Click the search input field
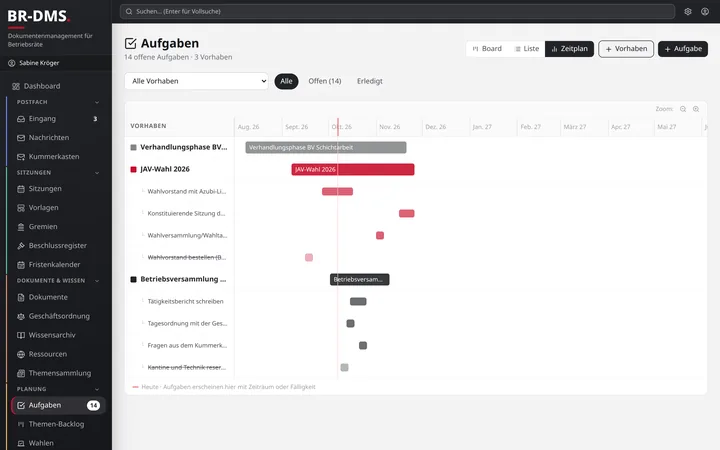The height and width of the screenshot is (450, 720). [x=398, y=11]
